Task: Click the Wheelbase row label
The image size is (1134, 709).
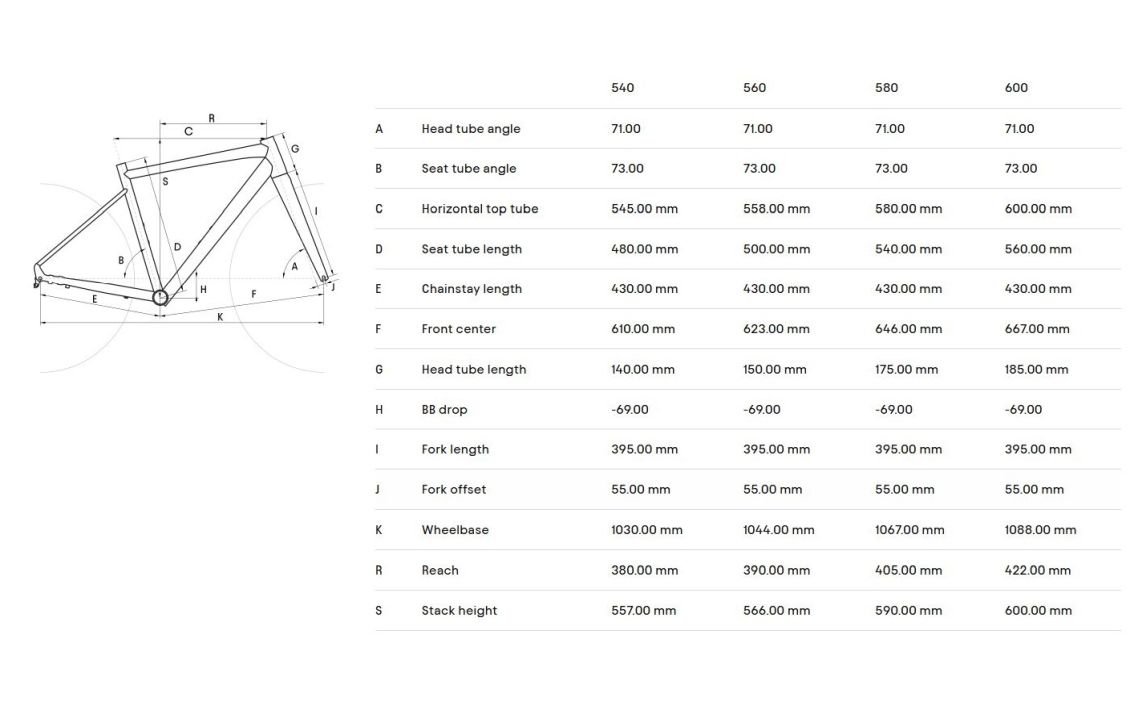Action: (455, 530)
